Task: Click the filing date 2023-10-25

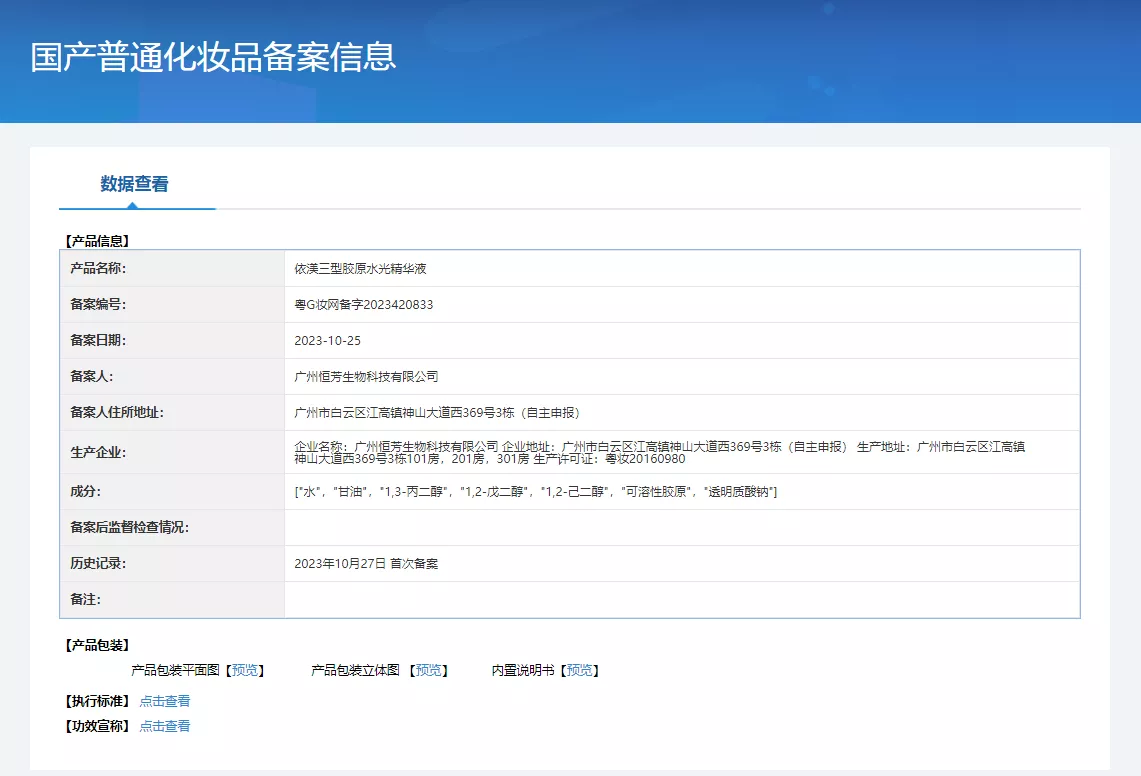Action: 327,341
